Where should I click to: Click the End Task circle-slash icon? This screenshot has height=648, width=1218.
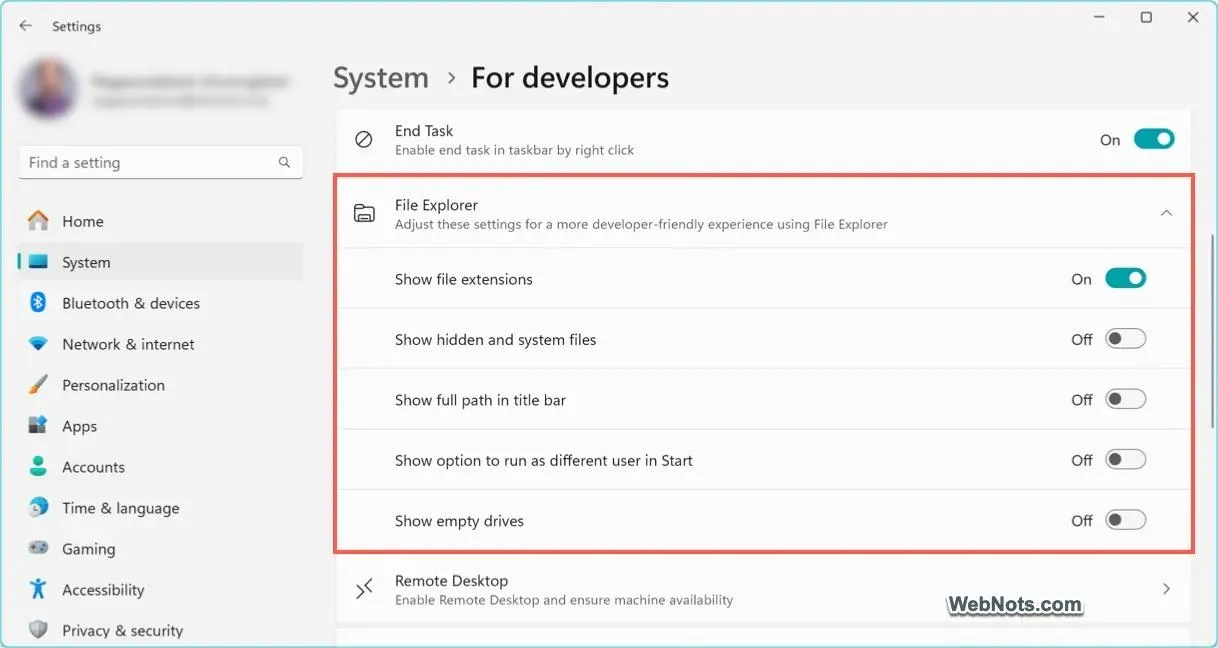click(x=364, y=140)
